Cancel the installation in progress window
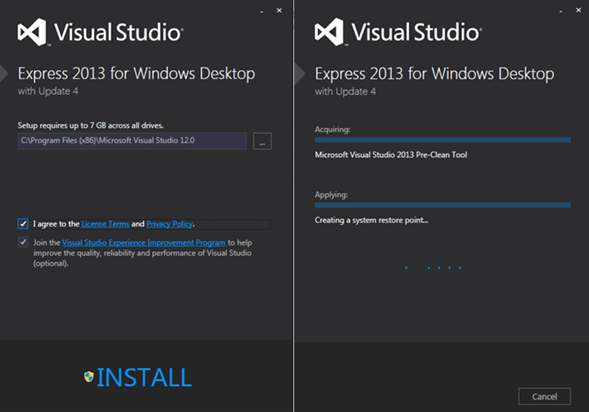 pyautogui.click(x=544, y=396)
